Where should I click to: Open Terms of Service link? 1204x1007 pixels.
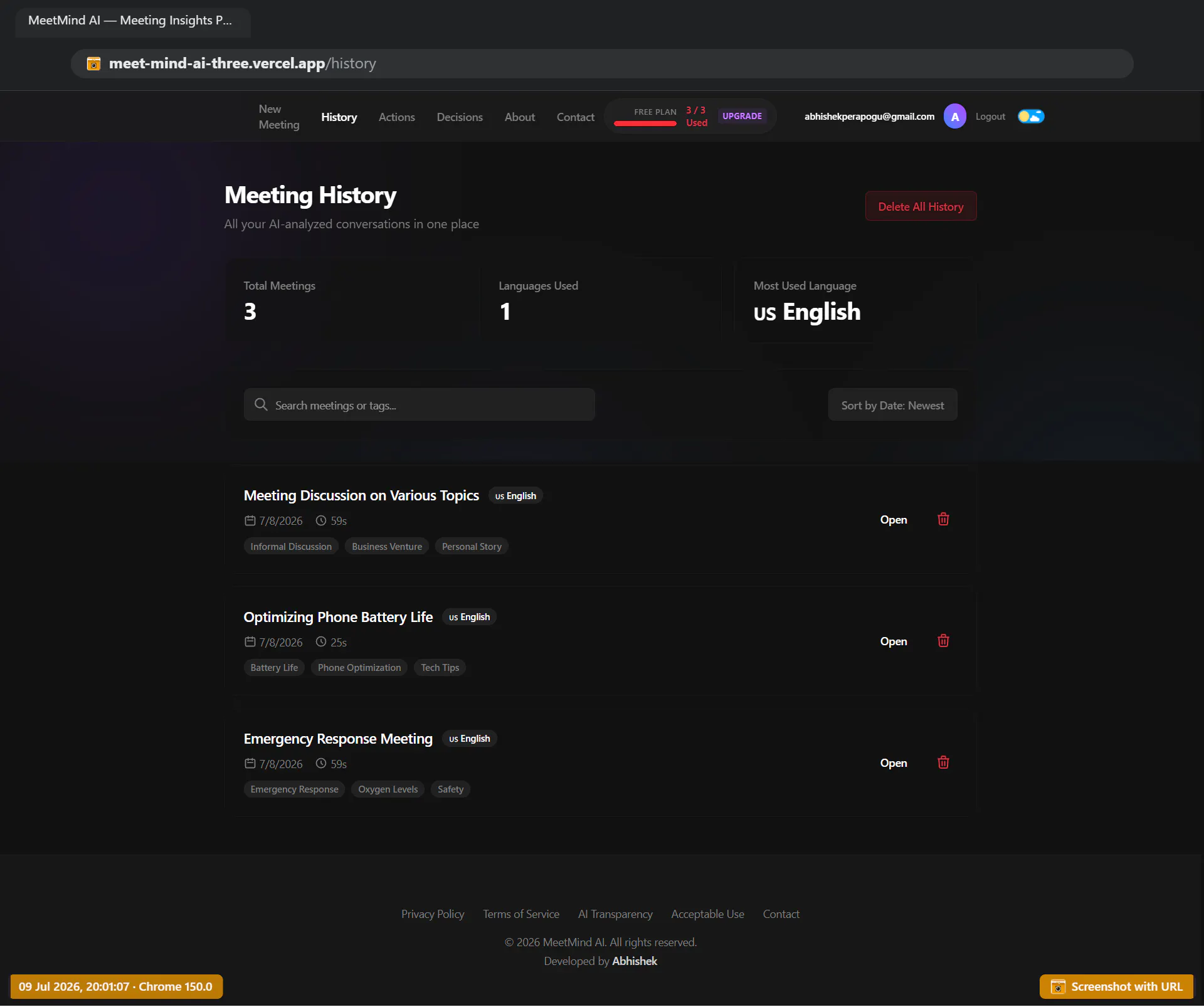pos(521,915)
